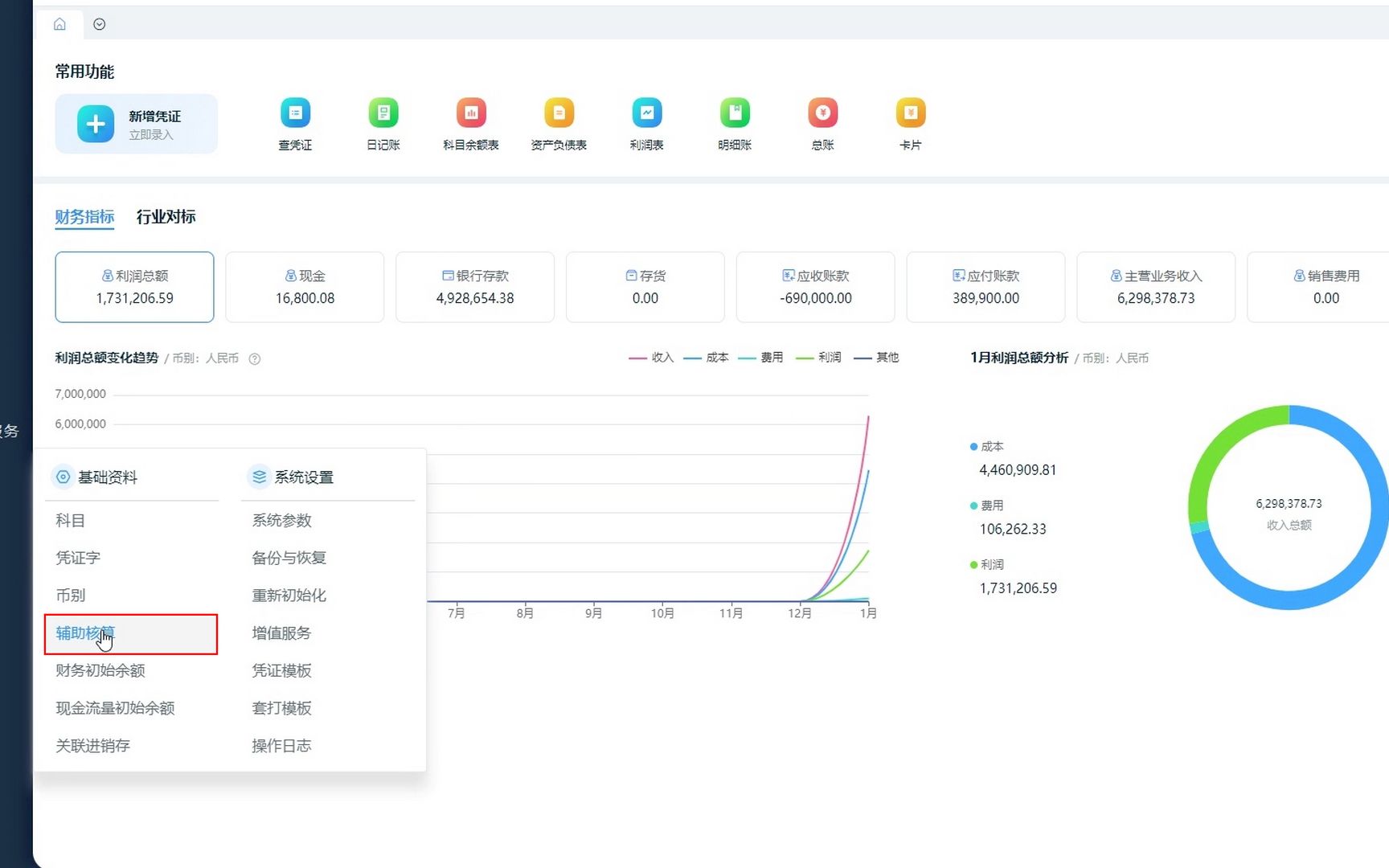Open the 总账 icon
The width and height of the screenshot is (1389, 868).
(822, 123)
